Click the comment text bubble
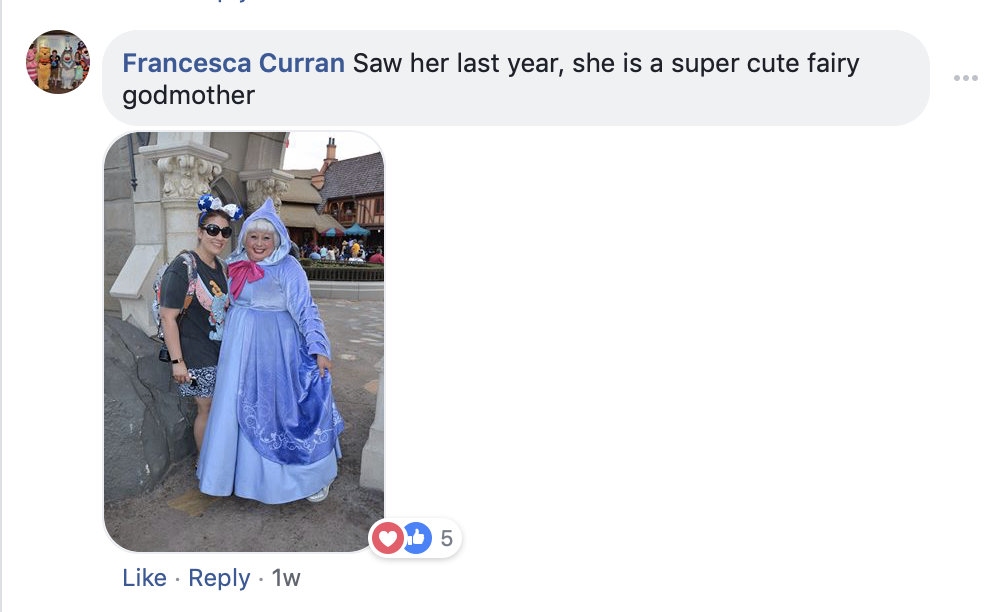The image size is (1000, 612). click(x=515, y=78)
